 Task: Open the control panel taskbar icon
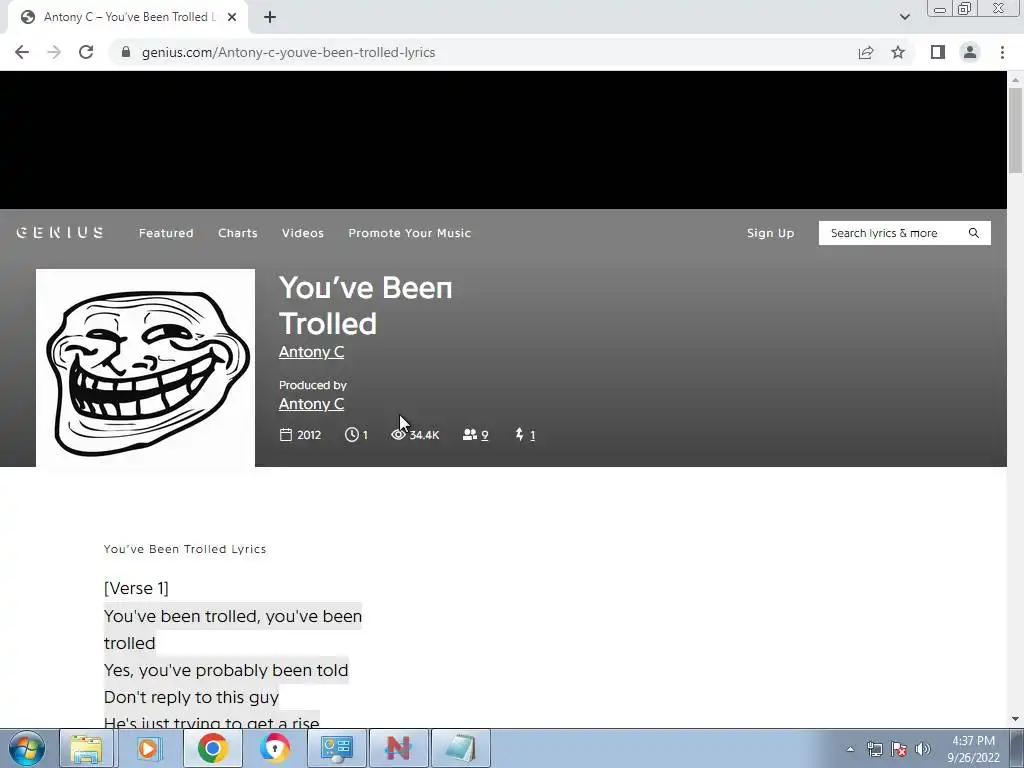(337, 748)
